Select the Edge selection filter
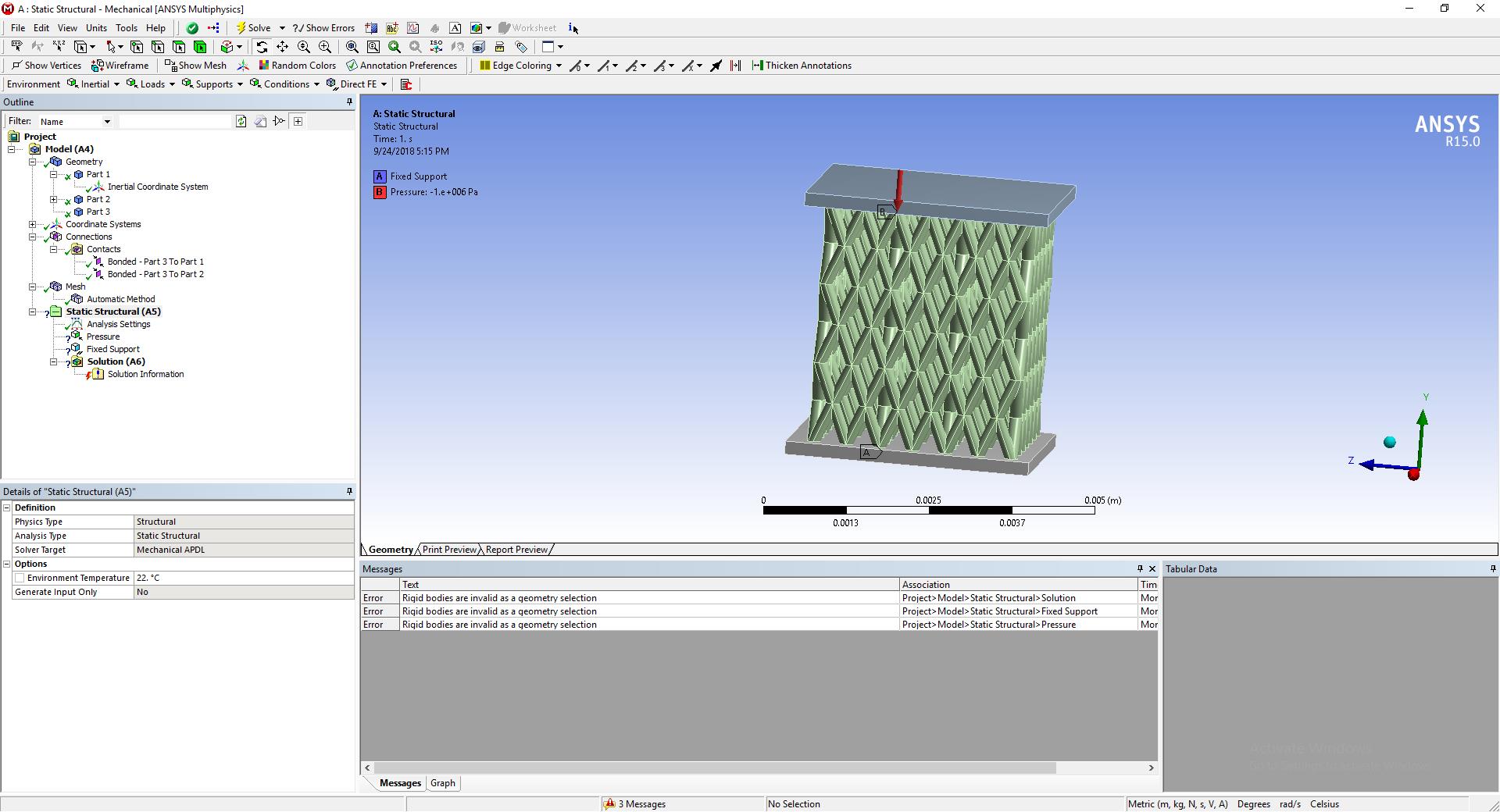The image size is (1500, 812). coord(158,47)
